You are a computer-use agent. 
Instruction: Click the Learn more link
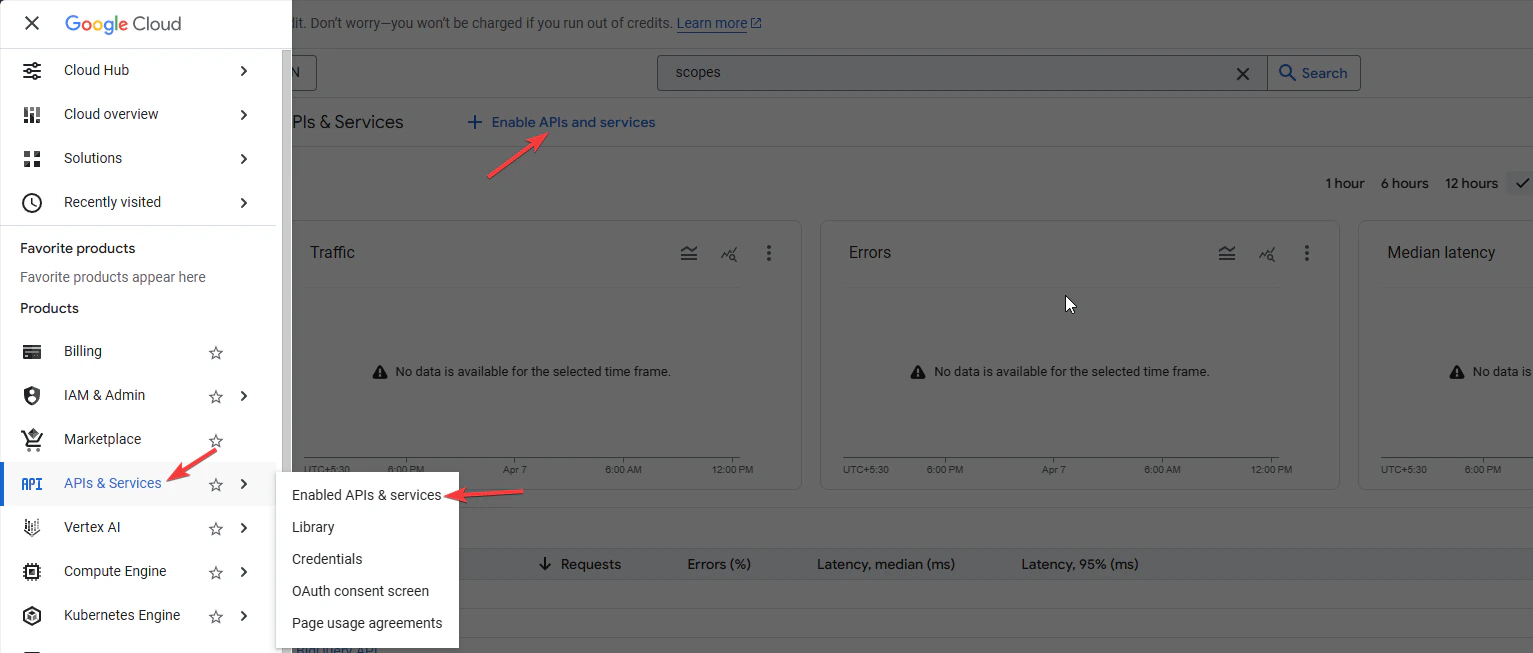click(719, 23)
